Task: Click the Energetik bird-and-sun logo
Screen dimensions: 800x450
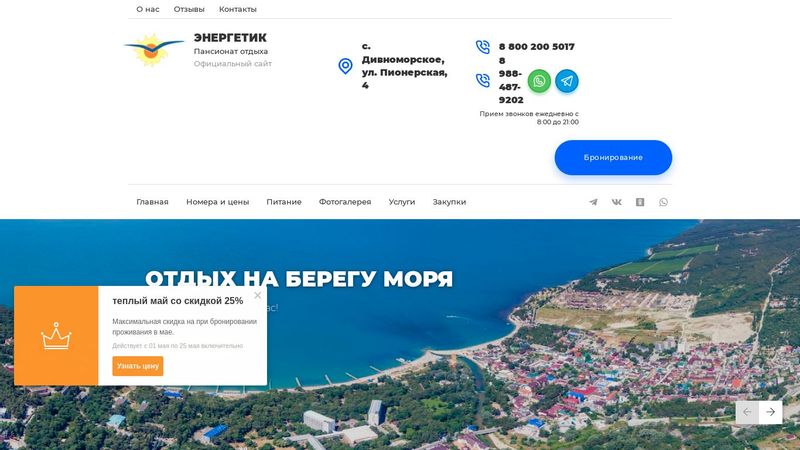Action: pos(153,50)
